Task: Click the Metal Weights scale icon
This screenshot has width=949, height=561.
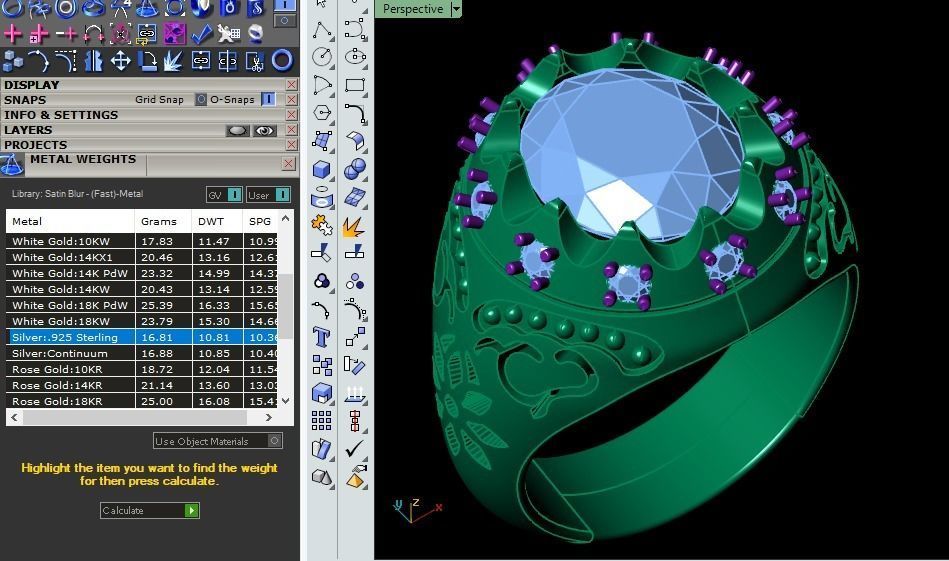Action: click(11, 165)
